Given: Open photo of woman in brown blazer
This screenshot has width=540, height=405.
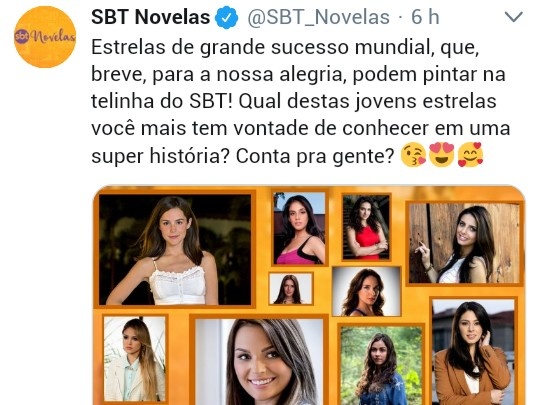Looking at the screenshot, I should click(x=474, y=352).
